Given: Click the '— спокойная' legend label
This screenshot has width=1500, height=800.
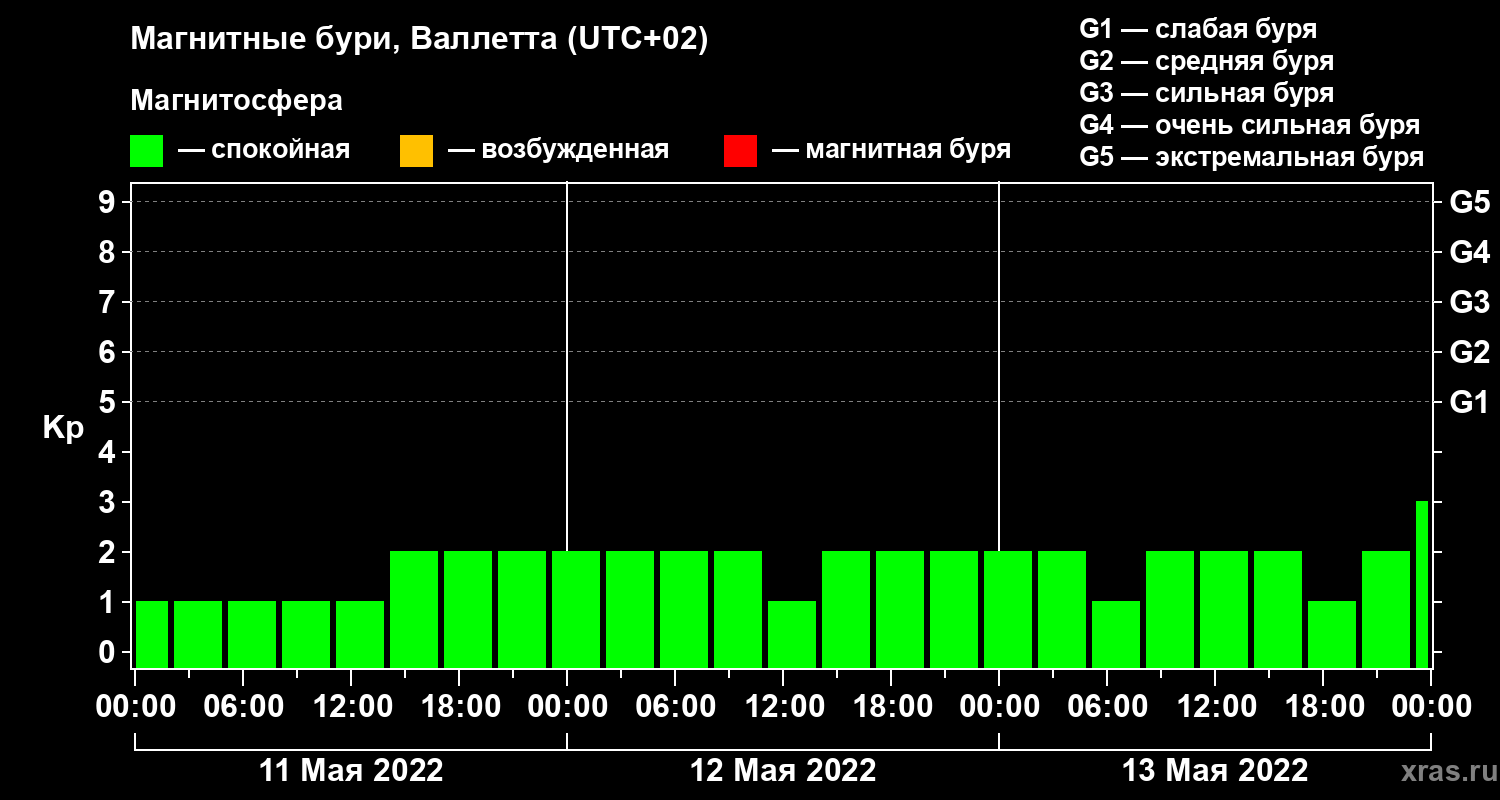Looking at the screenshot, I should (264, 150).
